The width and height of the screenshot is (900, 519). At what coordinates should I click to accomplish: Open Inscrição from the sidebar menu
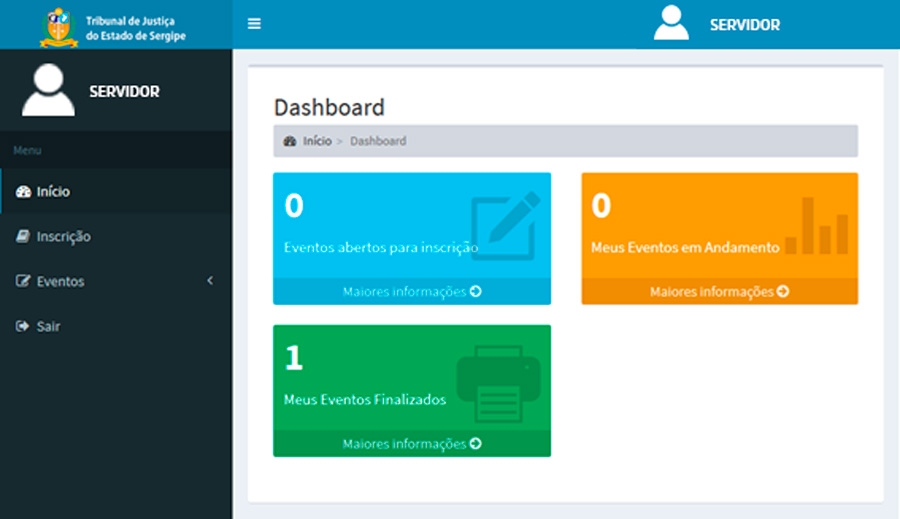coord(63,237)
